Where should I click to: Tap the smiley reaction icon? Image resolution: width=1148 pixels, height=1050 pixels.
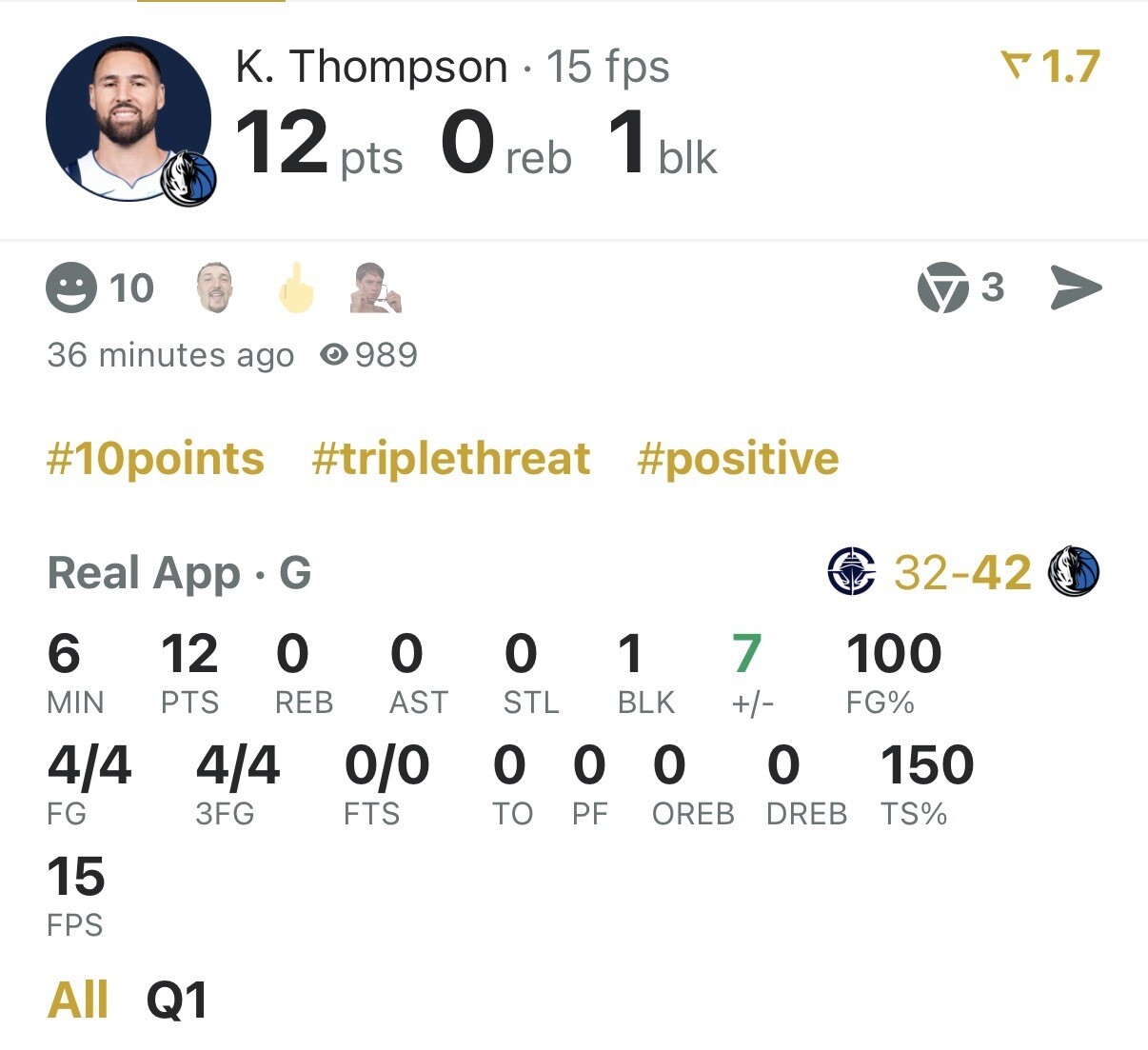point(71,287)
